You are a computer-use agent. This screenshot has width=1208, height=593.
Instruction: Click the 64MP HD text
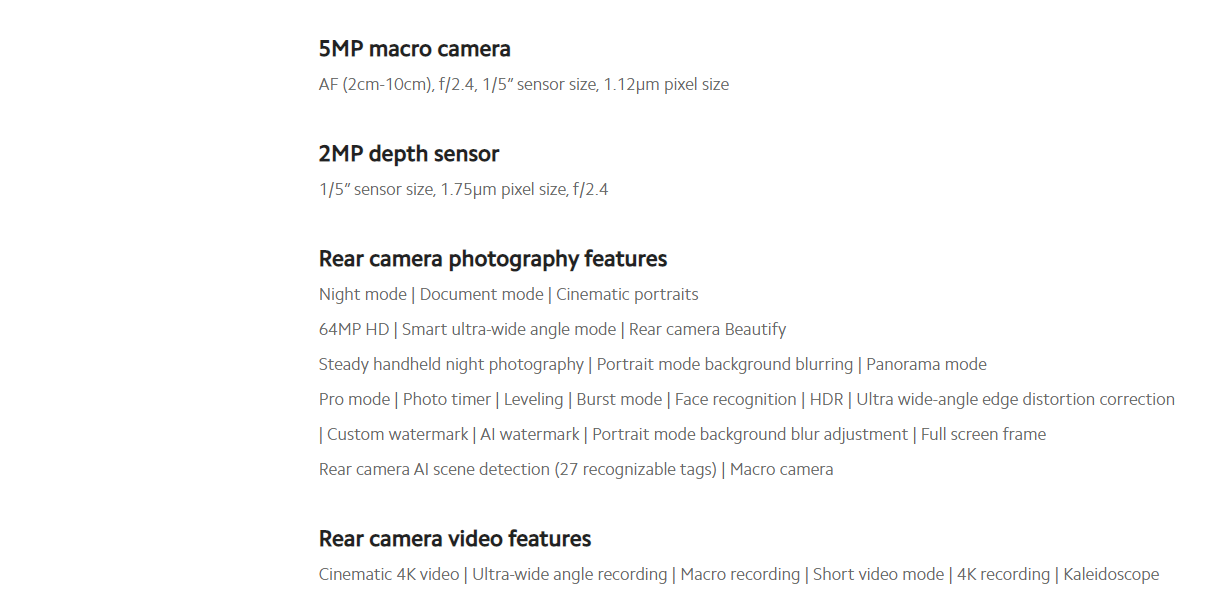coord(354,330)
